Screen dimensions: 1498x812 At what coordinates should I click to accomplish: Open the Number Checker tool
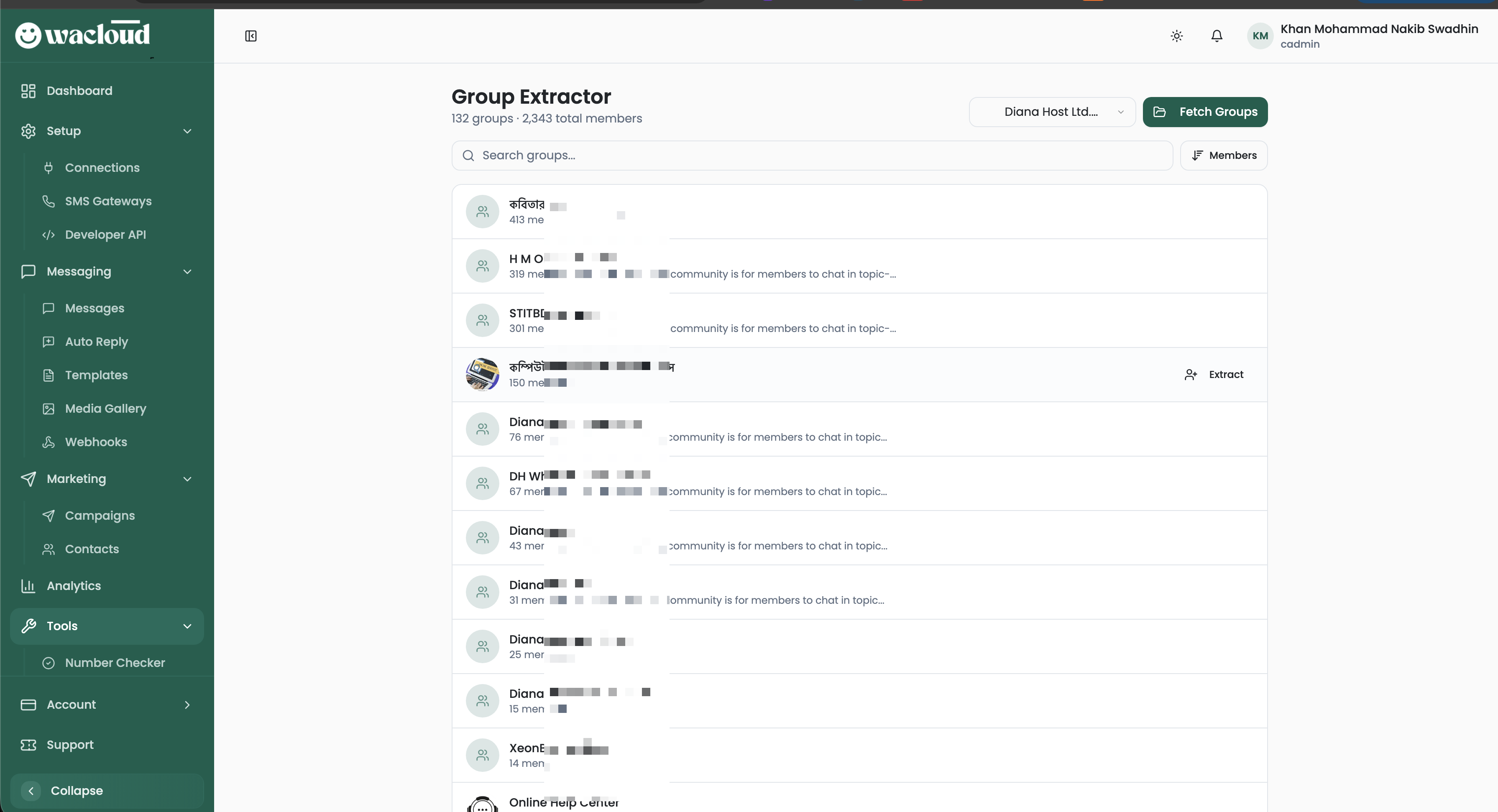click(x=115, y=663)
